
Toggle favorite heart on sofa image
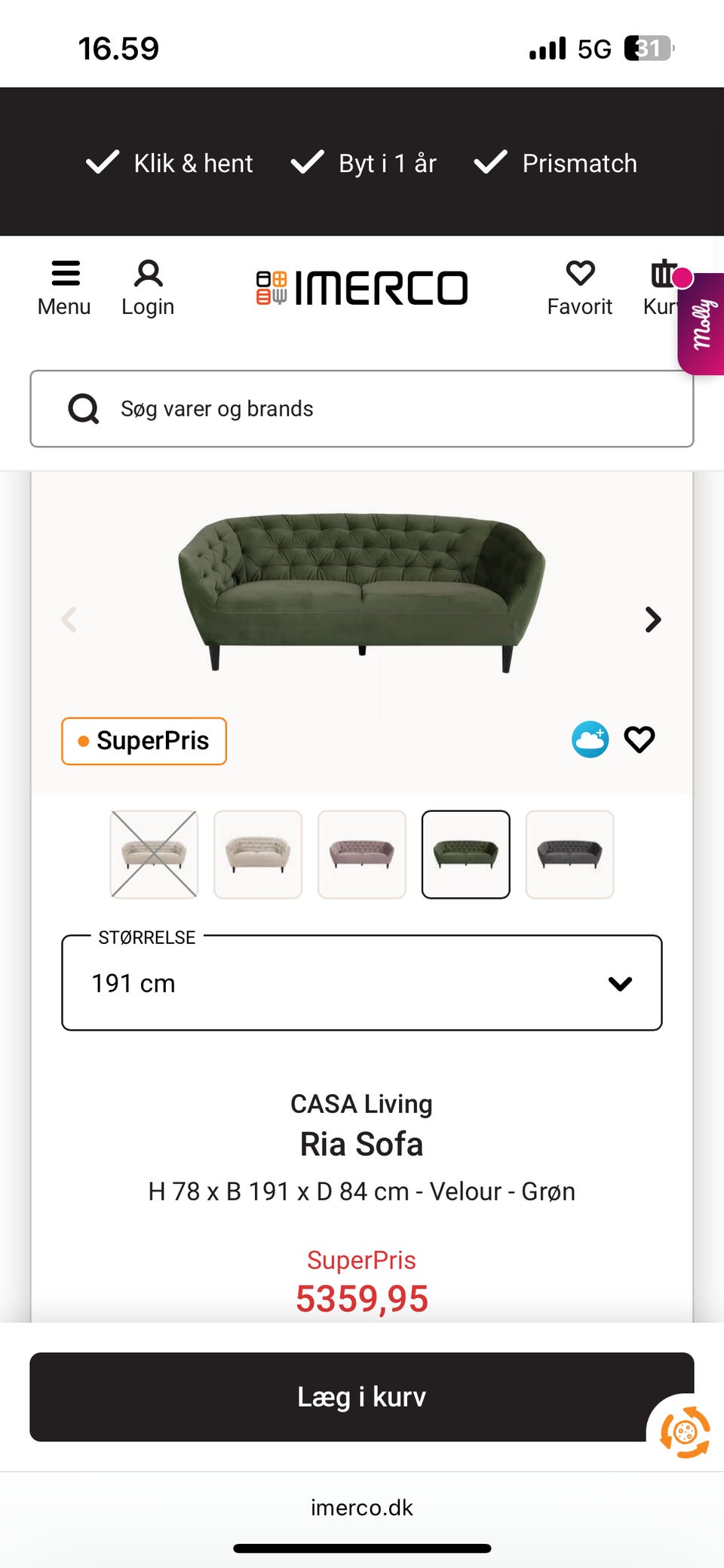(640, 739)
